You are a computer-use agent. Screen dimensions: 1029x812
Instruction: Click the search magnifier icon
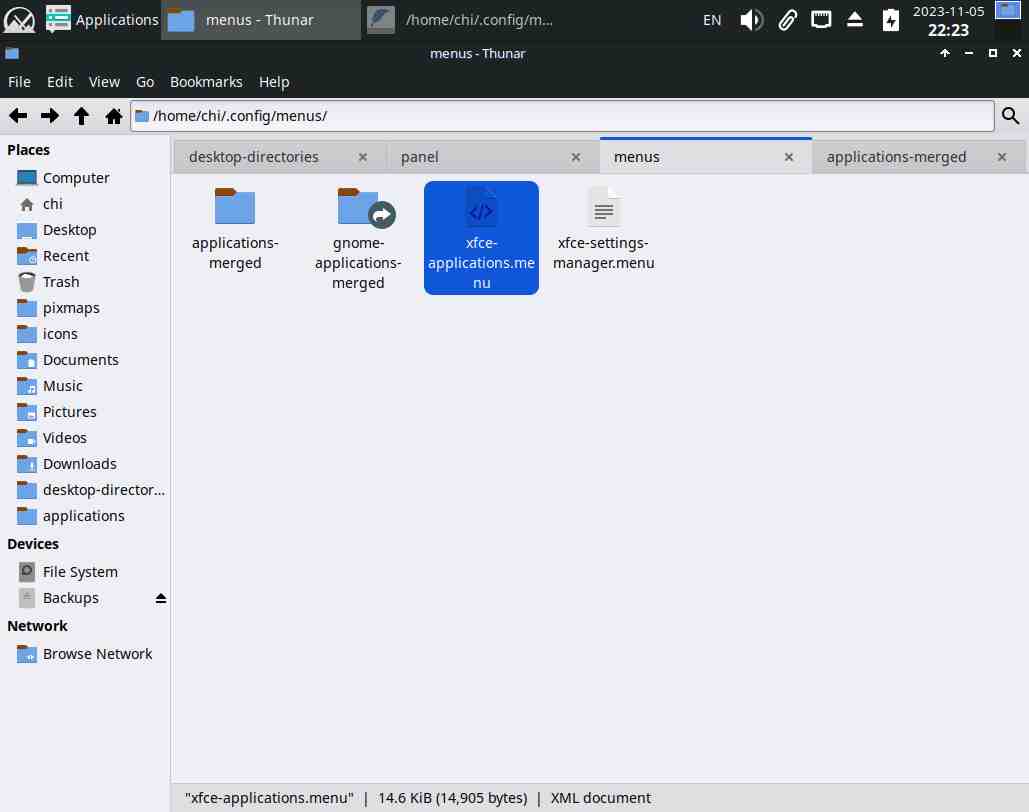1011,116
